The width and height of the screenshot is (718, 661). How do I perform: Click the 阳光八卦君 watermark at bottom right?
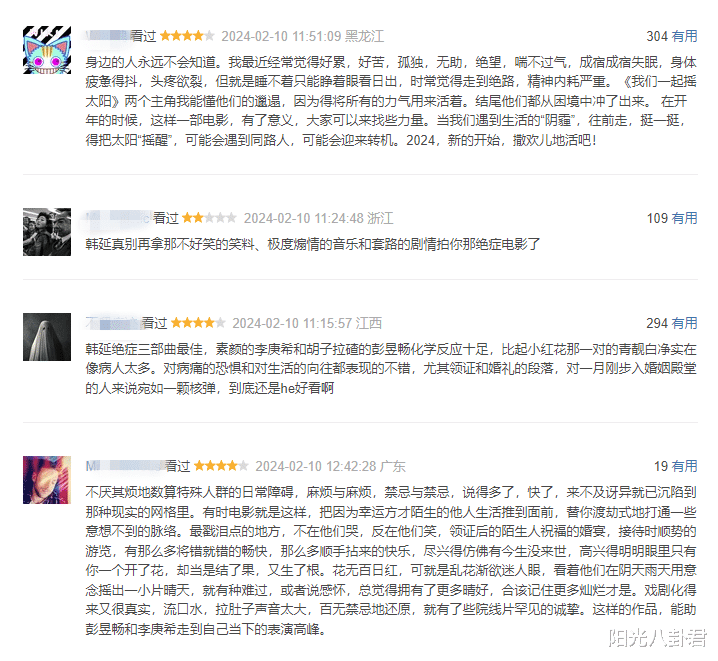click(x=657, y=638)
